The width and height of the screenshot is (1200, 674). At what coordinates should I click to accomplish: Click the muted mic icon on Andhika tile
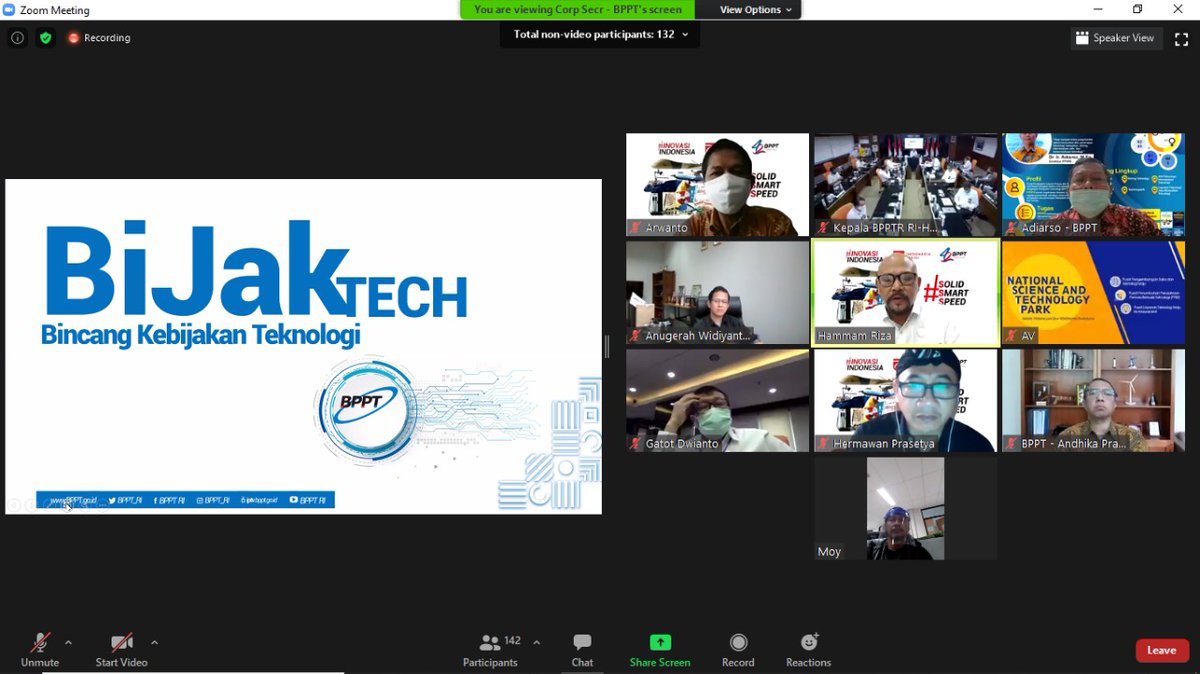coord(1011,444)
